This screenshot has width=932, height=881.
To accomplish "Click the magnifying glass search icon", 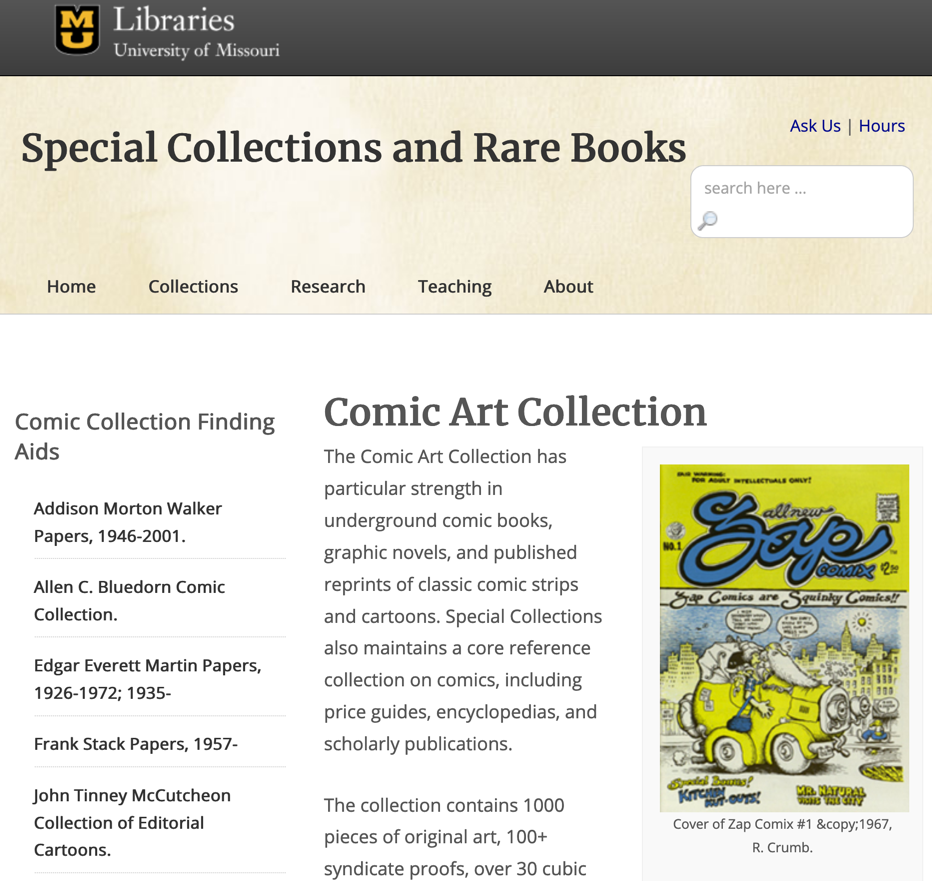I will coord(707,221).
